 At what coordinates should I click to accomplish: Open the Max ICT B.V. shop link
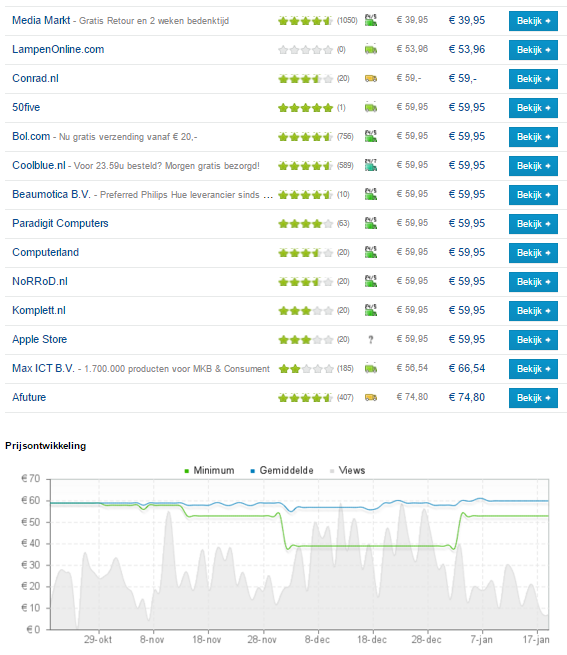click(x=43, y=368)
